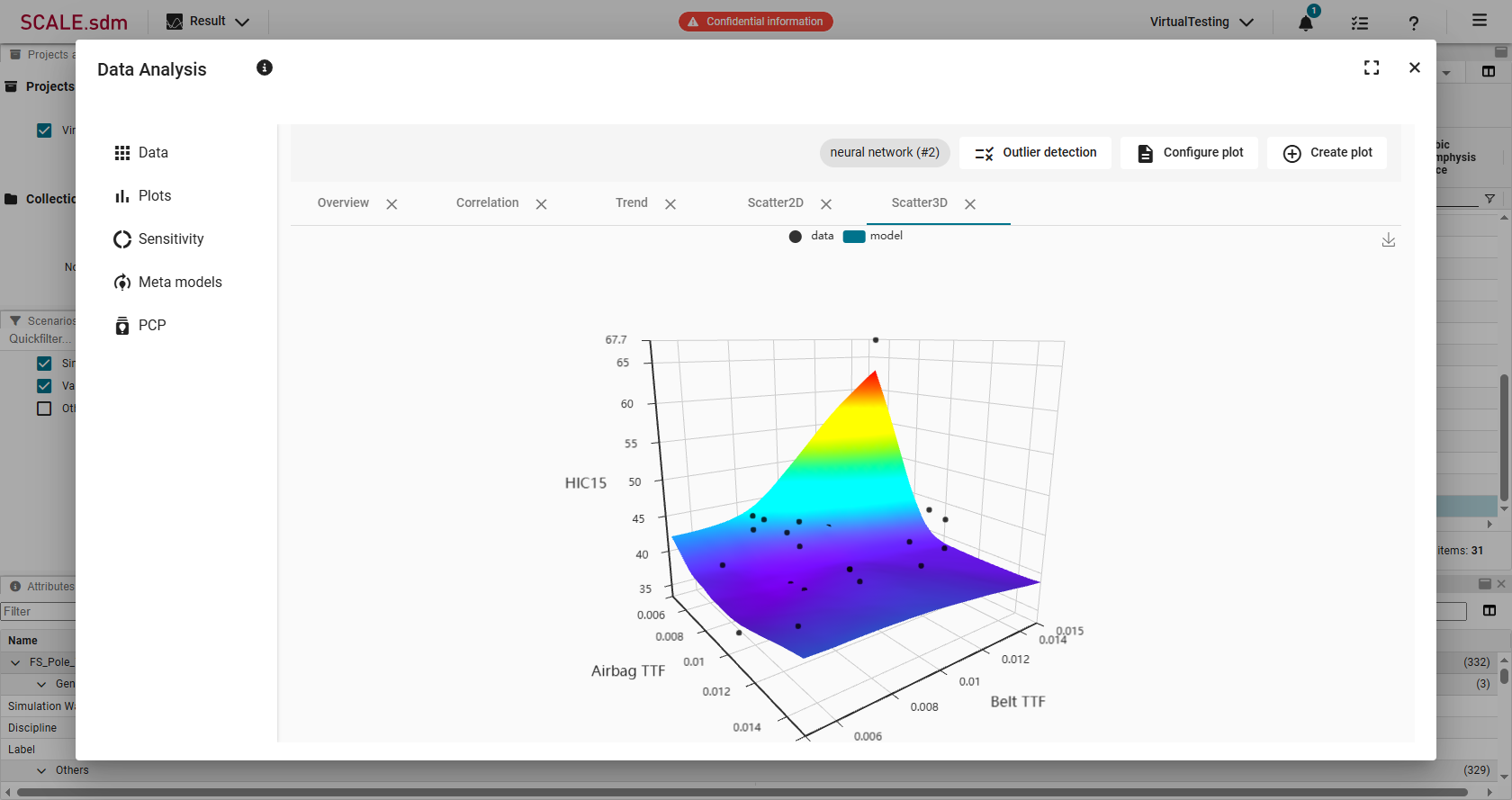The width and height of the screenshot is (1512, 800).
Task: Click the HIC15 axis label
Action: click(x=586, y=483)
